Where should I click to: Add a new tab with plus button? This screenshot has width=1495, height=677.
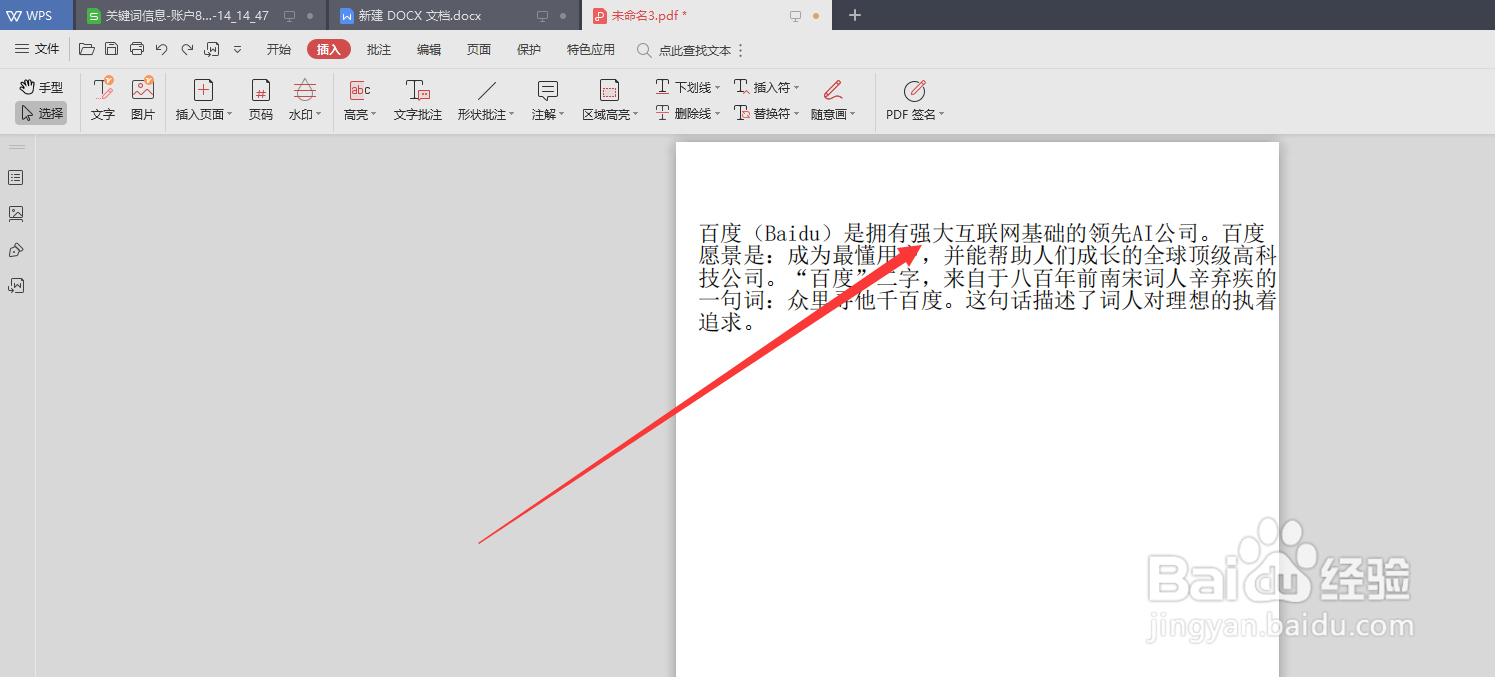tap(854, 15)
